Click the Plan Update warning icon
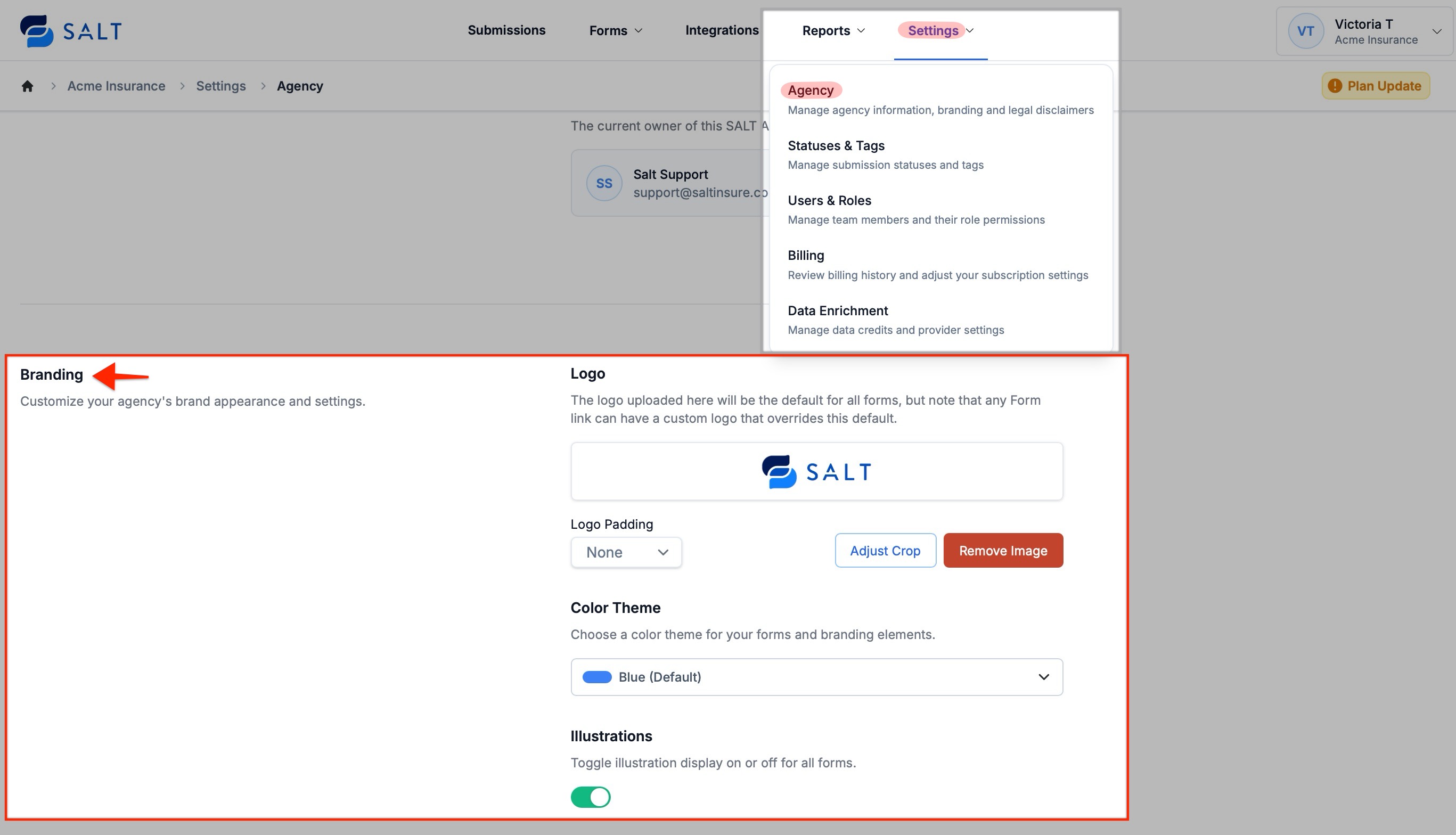The width and height of the screenshot is (1456, 835). 1335,86
